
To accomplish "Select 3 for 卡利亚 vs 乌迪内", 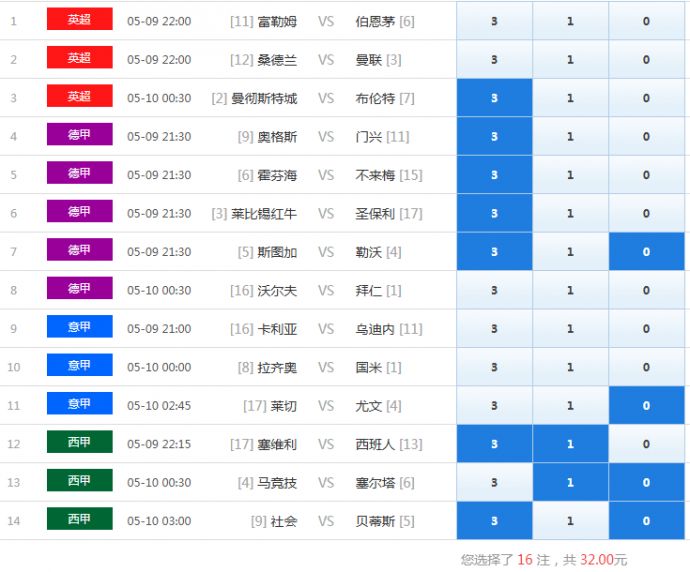I will 494,329.
